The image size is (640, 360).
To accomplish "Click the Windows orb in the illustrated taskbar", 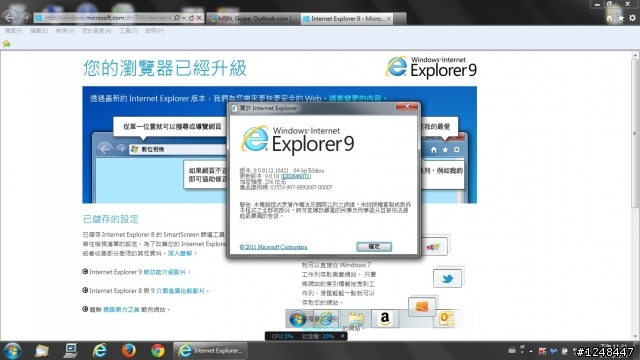I will tap(298, 319).
